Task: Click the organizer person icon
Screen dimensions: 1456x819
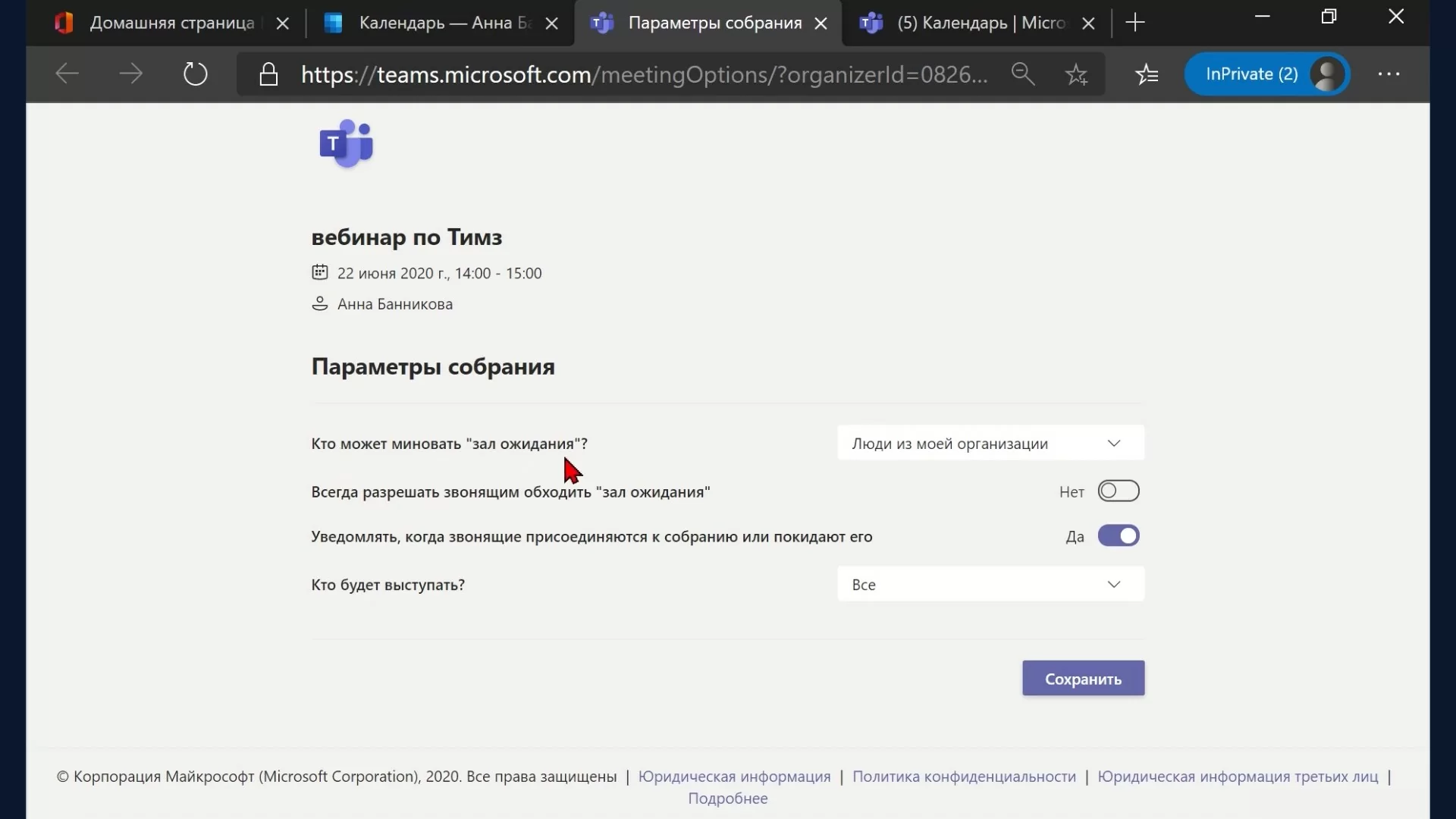Action: (x=320, y=303)
